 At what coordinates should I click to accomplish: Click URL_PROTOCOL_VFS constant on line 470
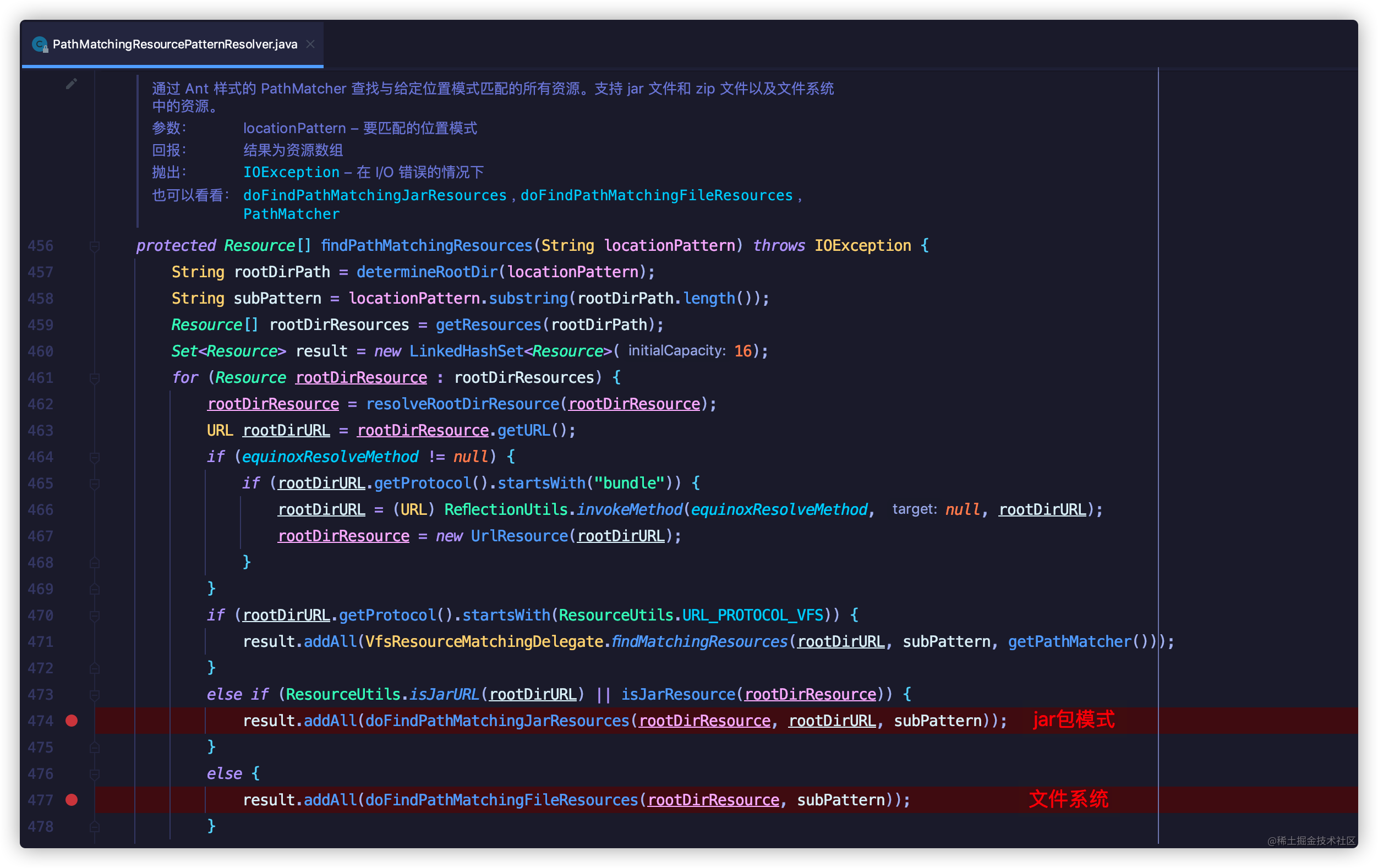tap(752, 616)
